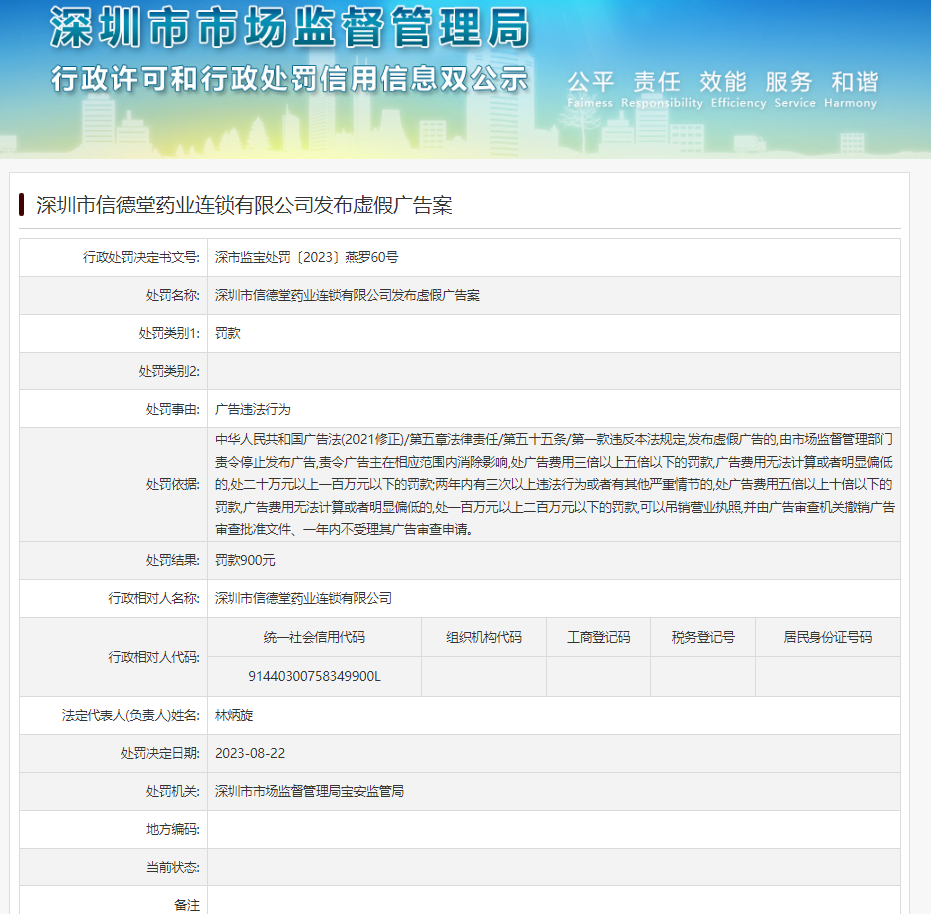Select document number 深市监宝处罚〔2023〕燕罗60号
Image resolution: width=931 pixels, height=914 pixels.
click(306, 257)
